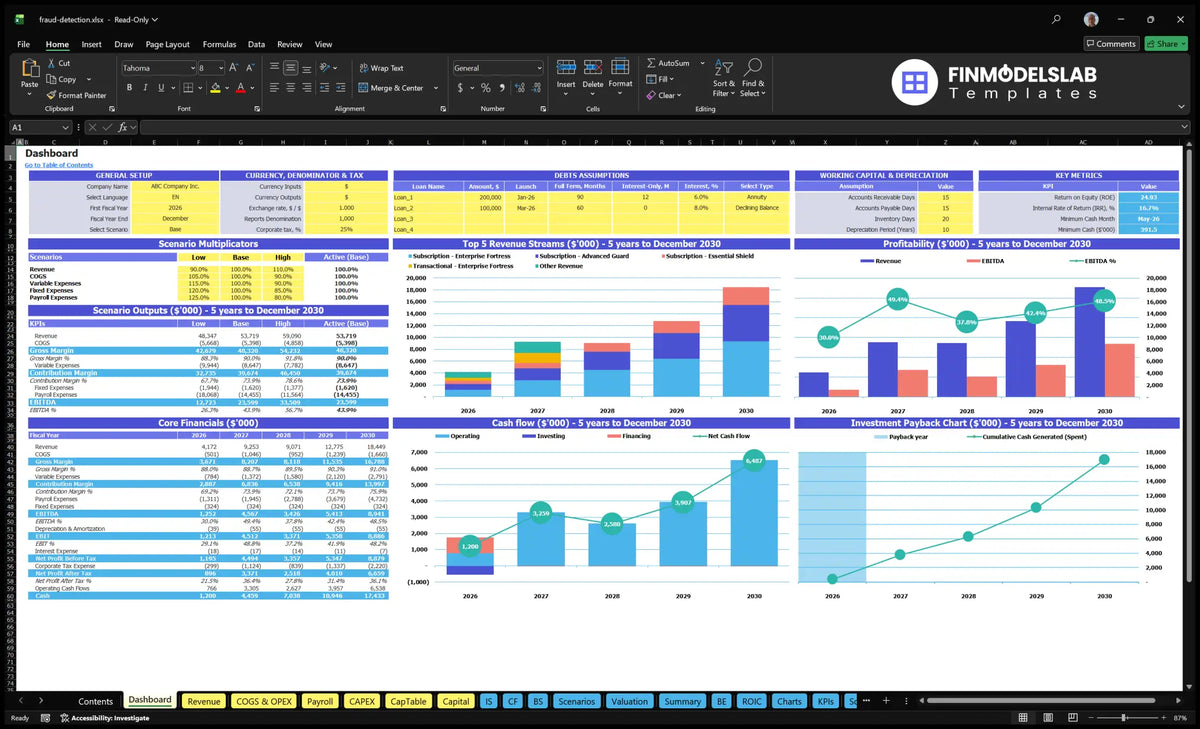Screen dimensions: 1200x729
Task: Add a new sheet with plus button
Action: 886,701
